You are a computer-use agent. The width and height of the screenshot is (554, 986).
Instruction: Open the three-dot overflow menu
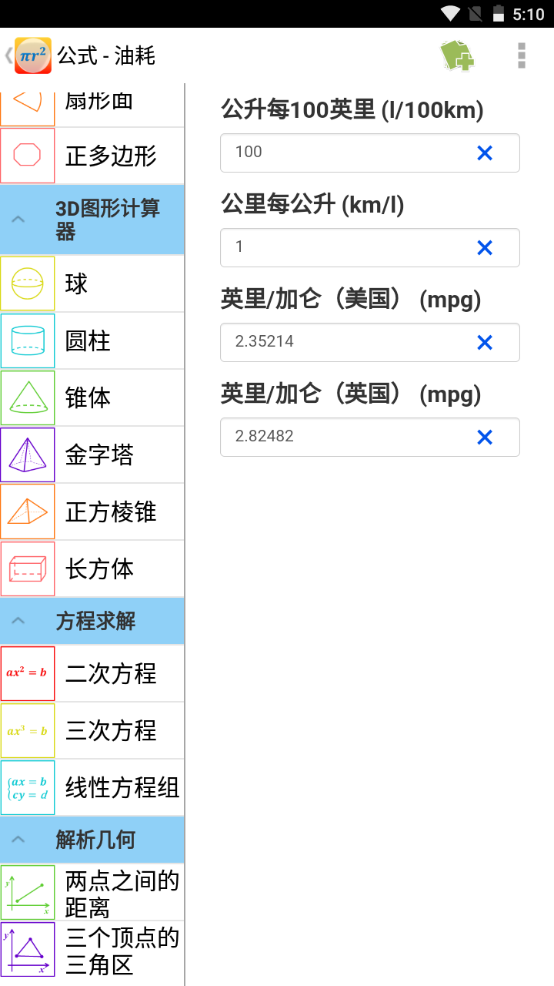coord(521,55)
